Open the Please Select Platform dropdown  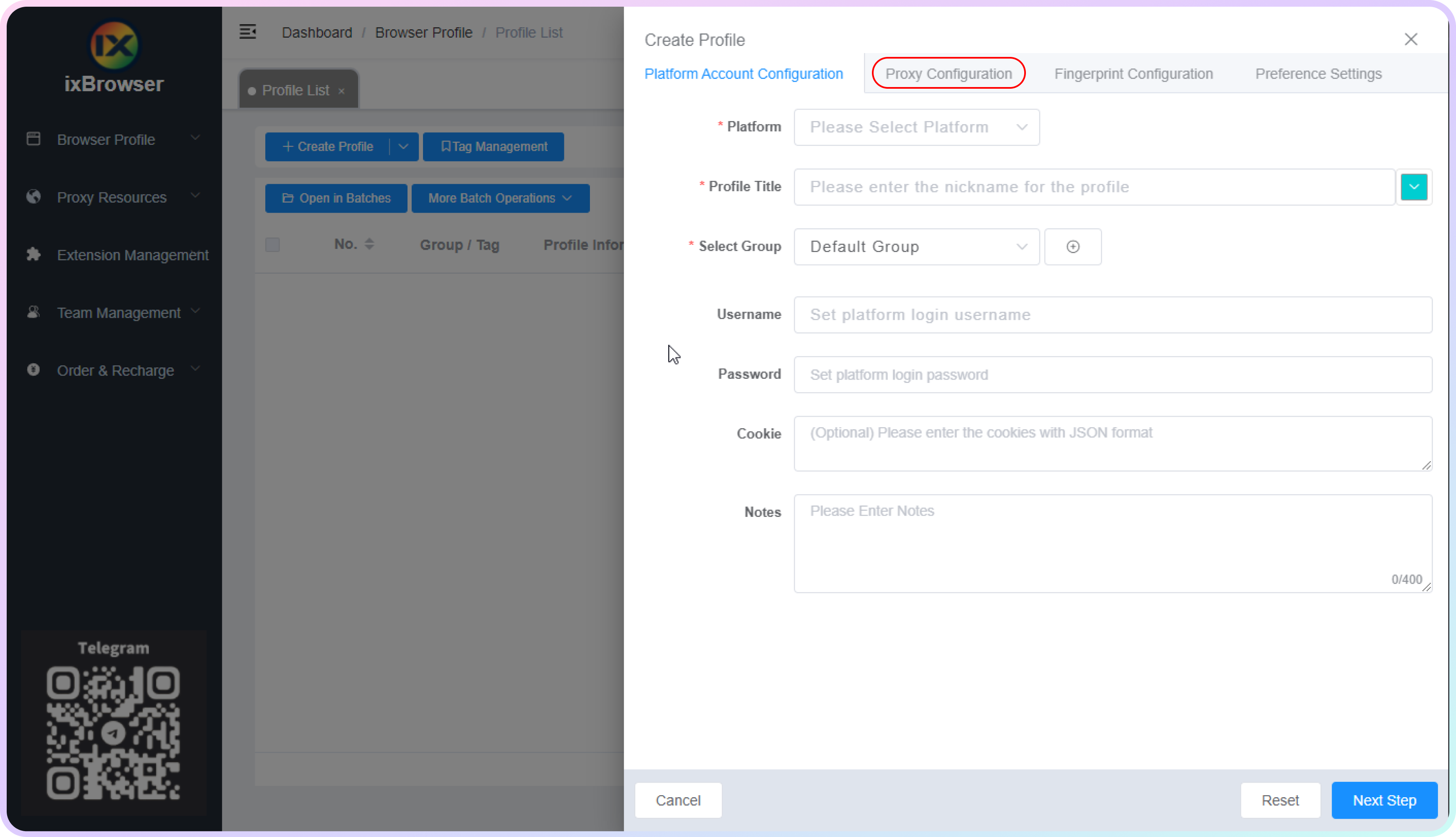tap(916, 127)
